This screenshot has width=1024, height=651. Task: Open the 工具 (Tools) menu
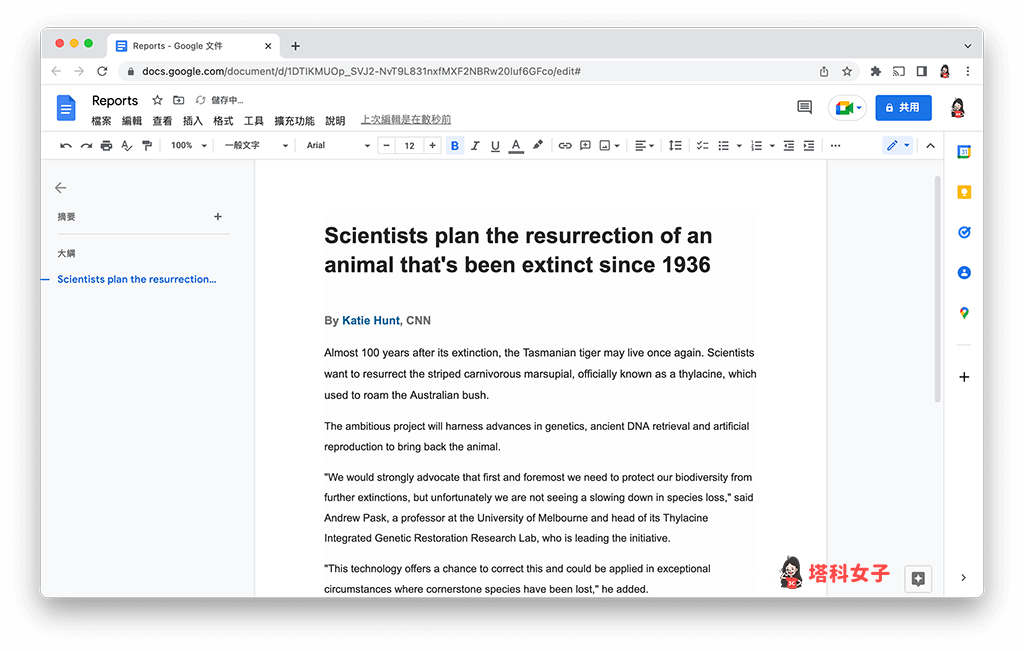(253, 121)
